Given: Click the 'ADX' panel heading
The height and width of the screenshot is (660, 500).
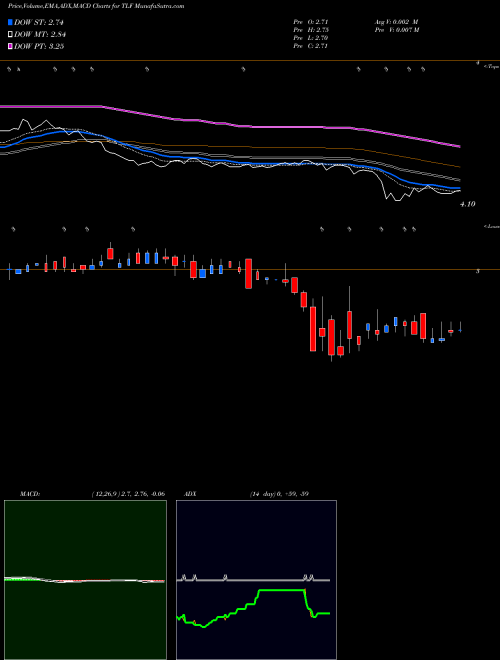Looking at the screenshot, I should (190, 494).
